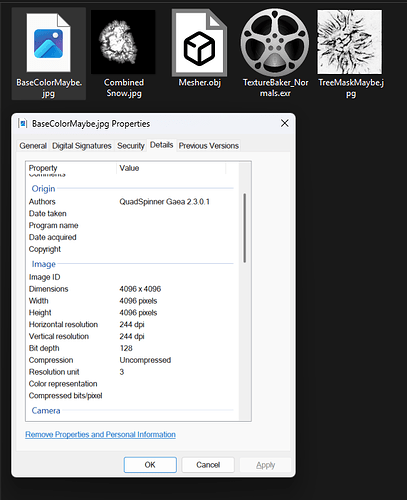
Task: Select the Bit depth property row
Action: (x=132, y=348)
